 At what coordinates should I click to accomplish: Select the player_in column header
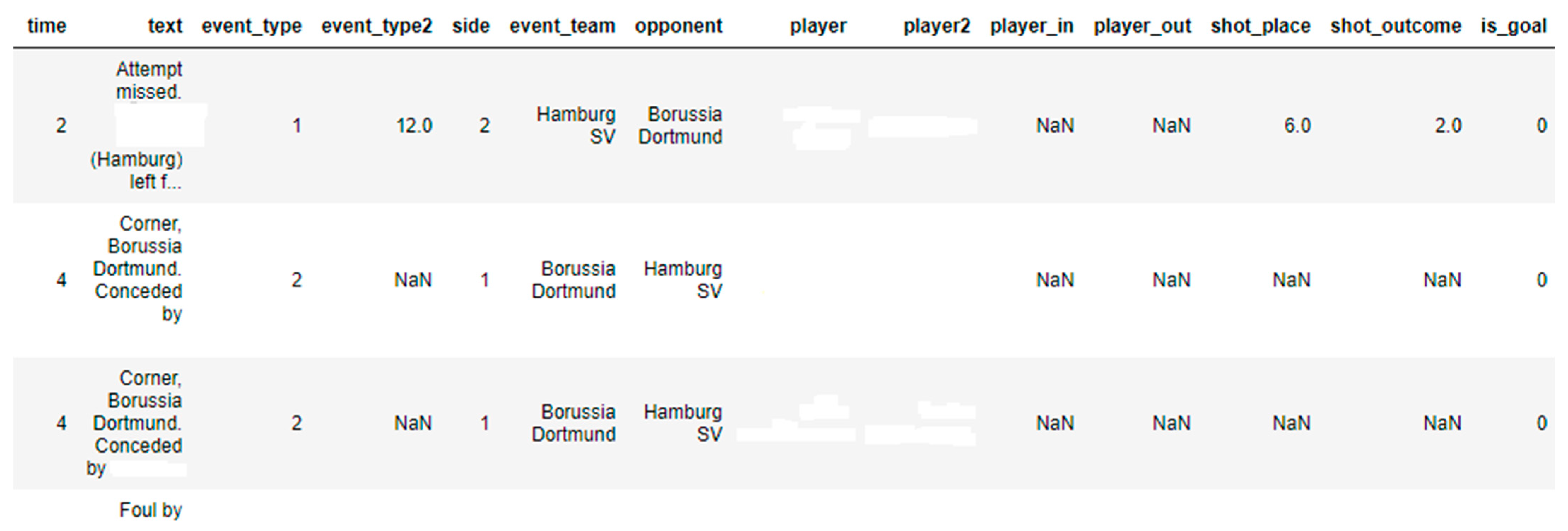[x=1032, y=26]
